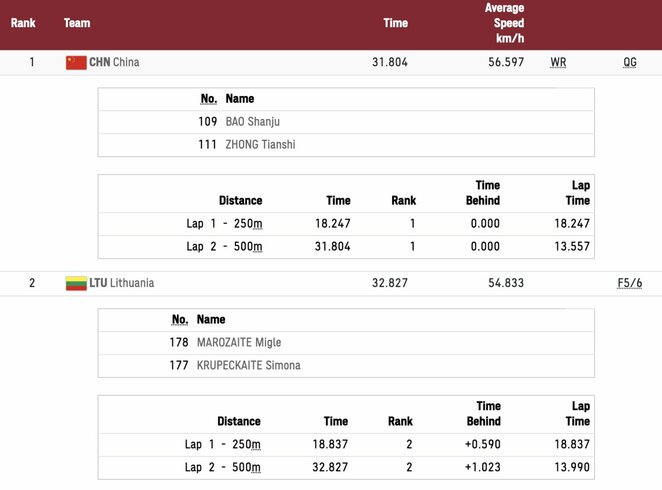This screenshot has height=490, width=662.
Task: Click the Team column header
Action: pyautogui.click(x=77, y=23)
